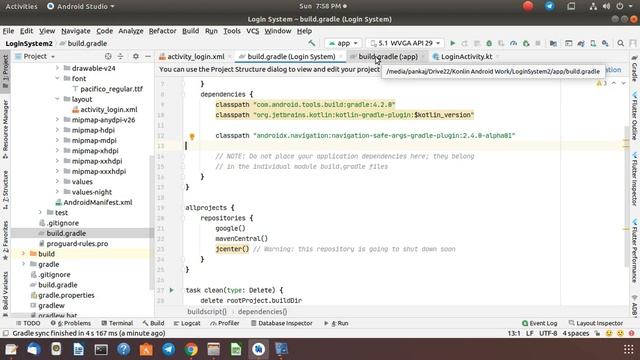Open the Terminal from the dock
The height and width of the screenshot is (360, 640).
click(101, 349)
